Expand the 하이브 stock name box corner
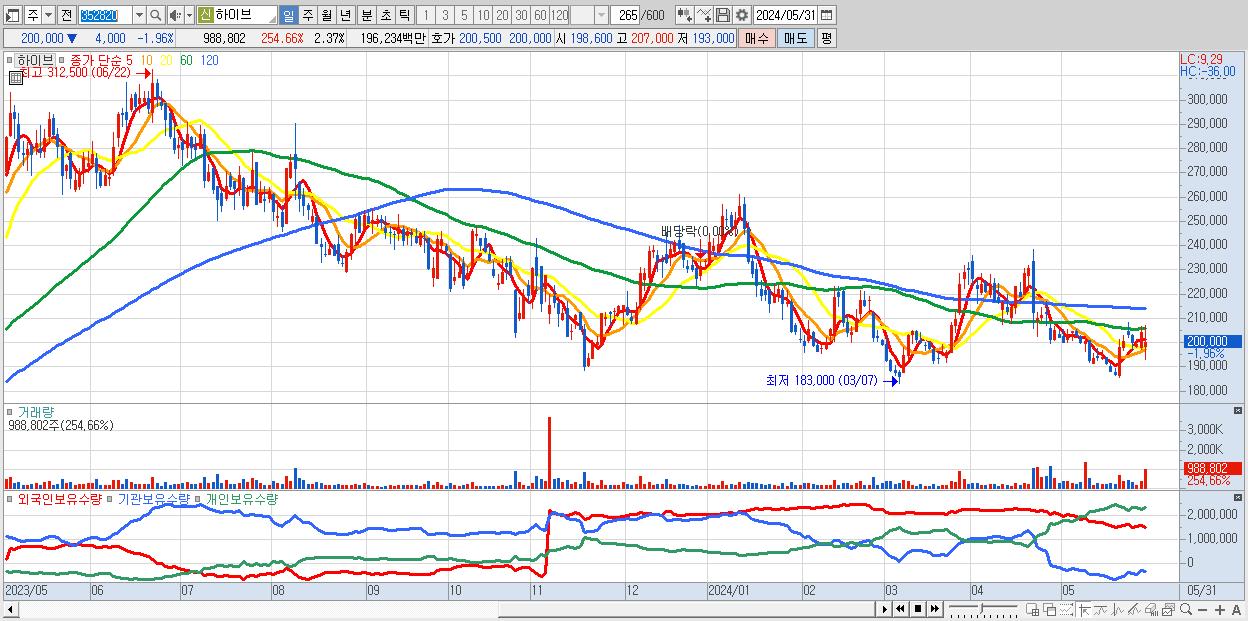The width and height of the screenshot is (1248, 621). 271,19
